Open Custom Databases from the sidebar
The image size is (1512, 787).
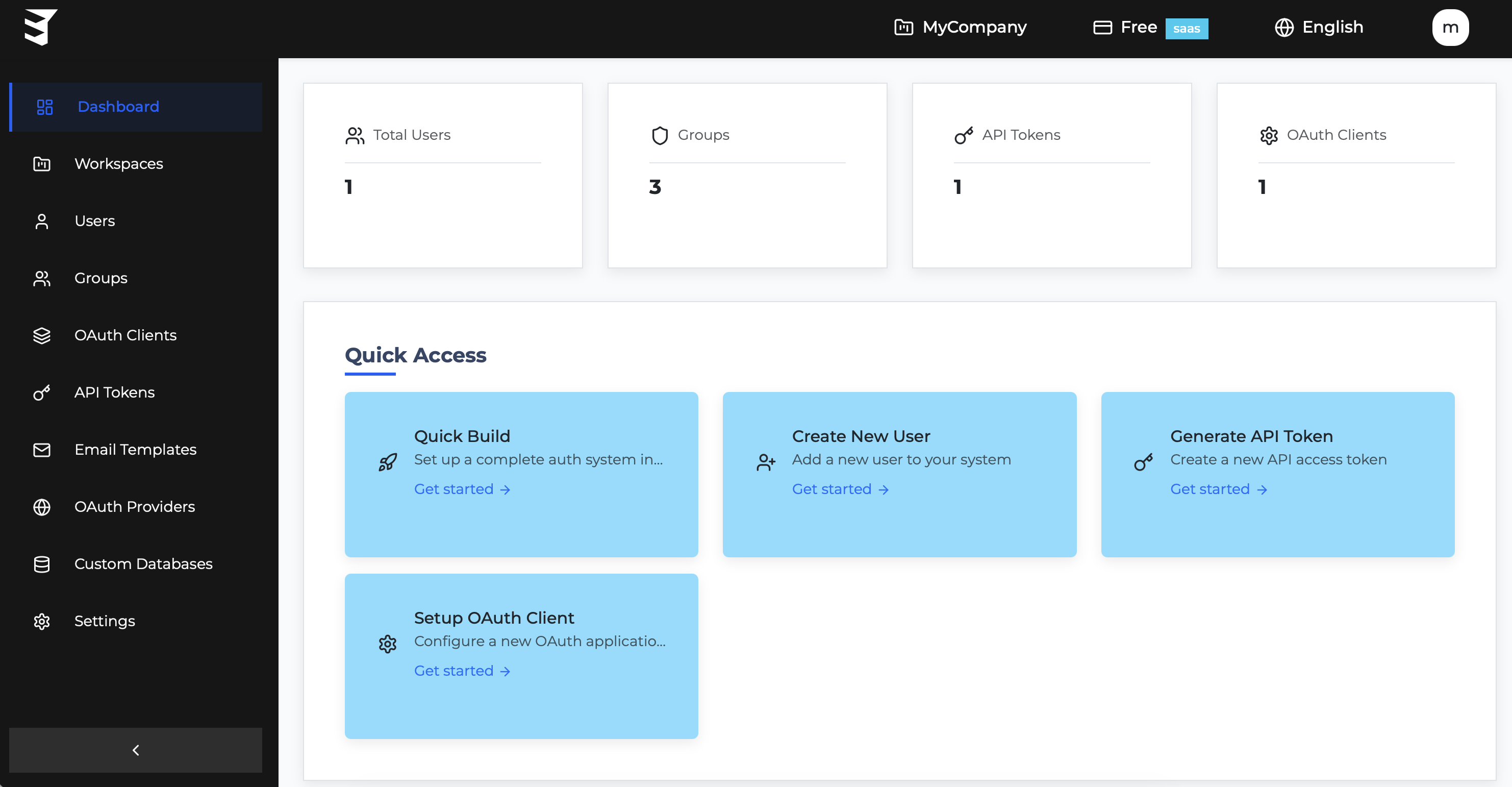tap(136, 564)
